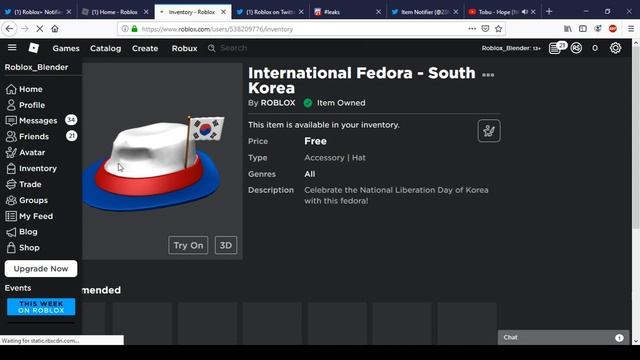Click the ROBLOX creator link
The height and width of the screenshot is (360, 640).
(278, 103)
